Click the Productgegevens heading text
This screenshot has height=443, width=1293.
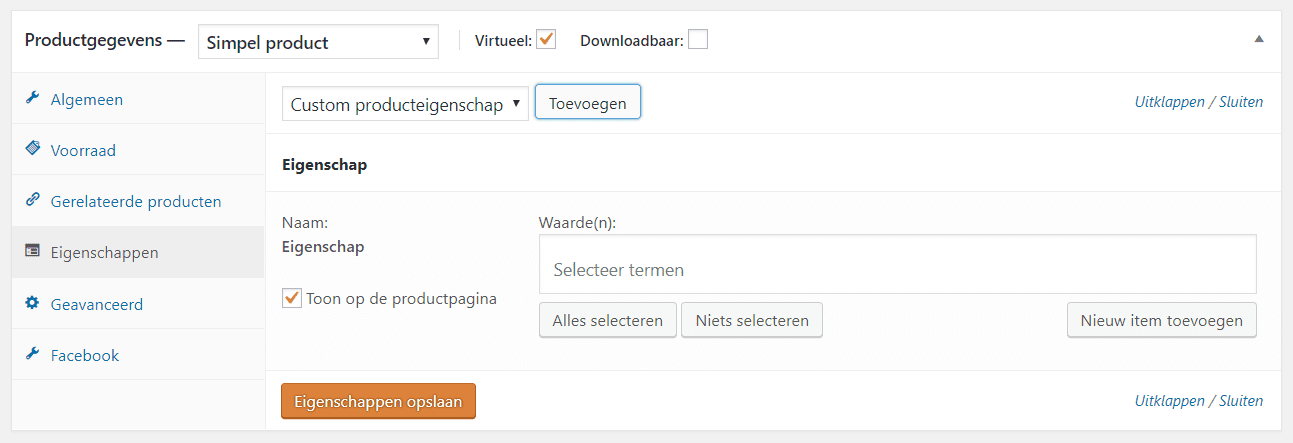coord(93,41)
